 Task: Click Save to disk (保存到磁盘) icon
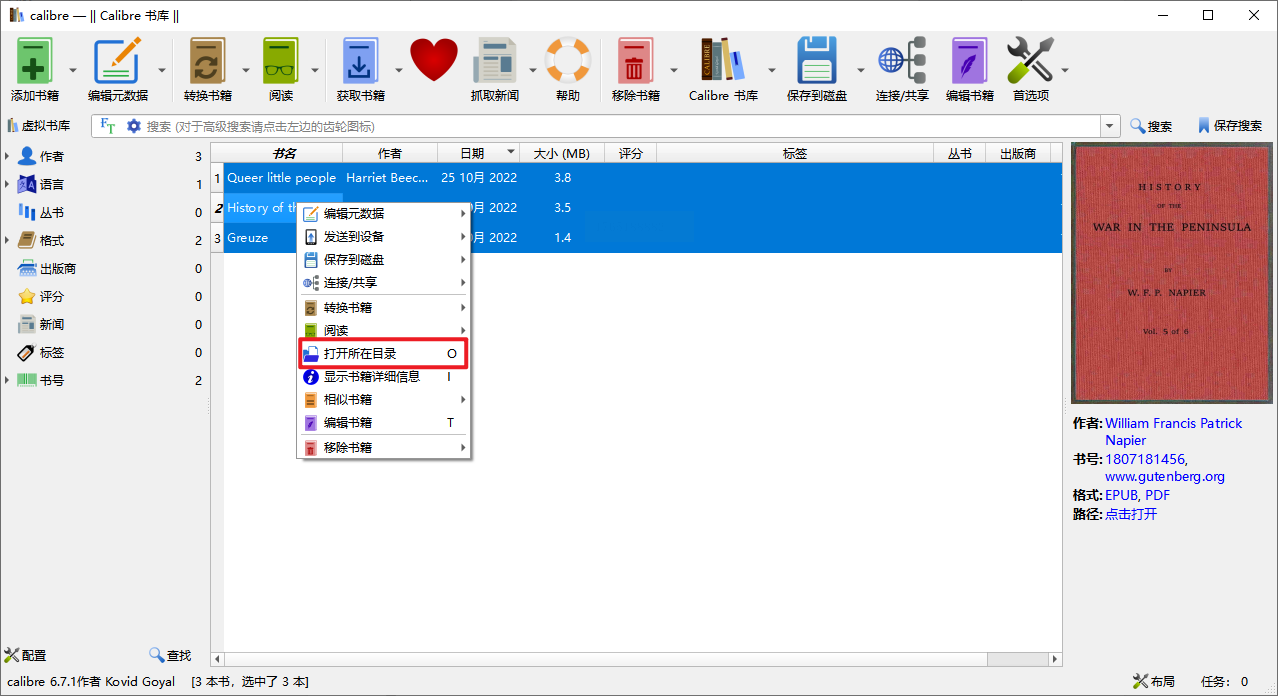(x=817, y=62)
